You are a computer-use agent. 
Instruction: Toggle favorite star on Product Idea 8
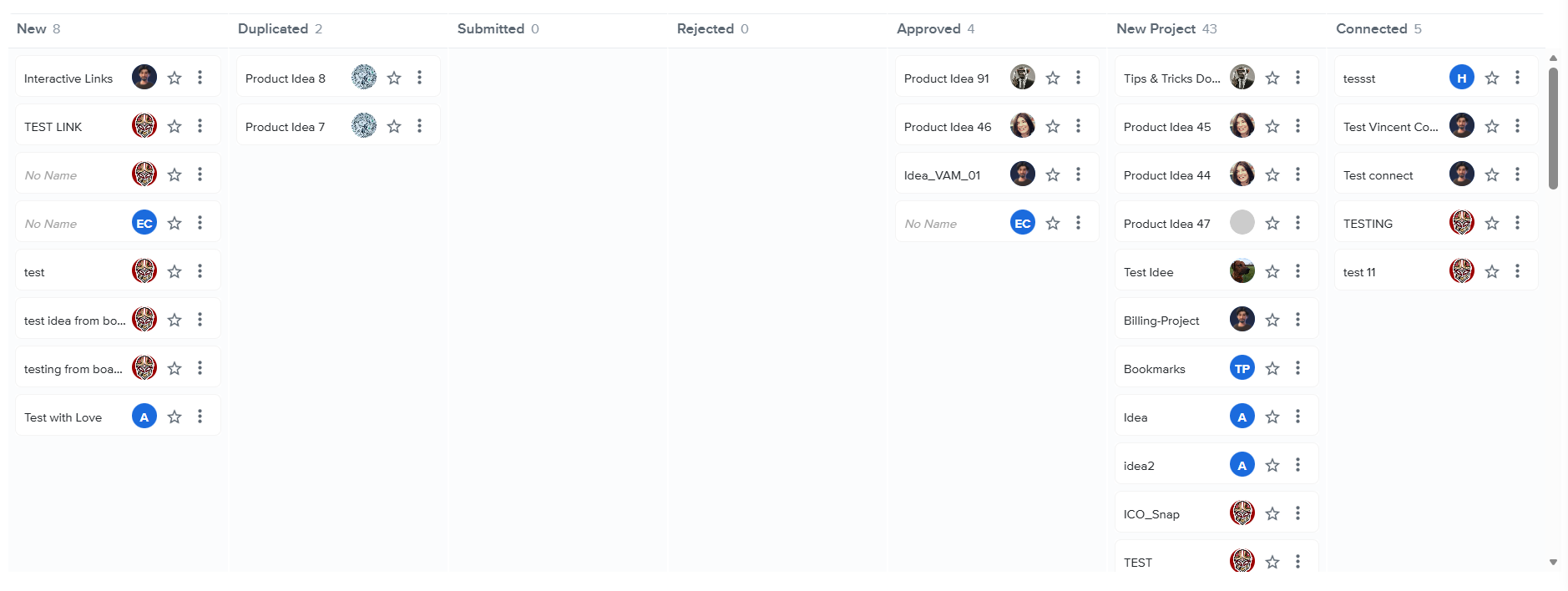click(x=394, y=78)
